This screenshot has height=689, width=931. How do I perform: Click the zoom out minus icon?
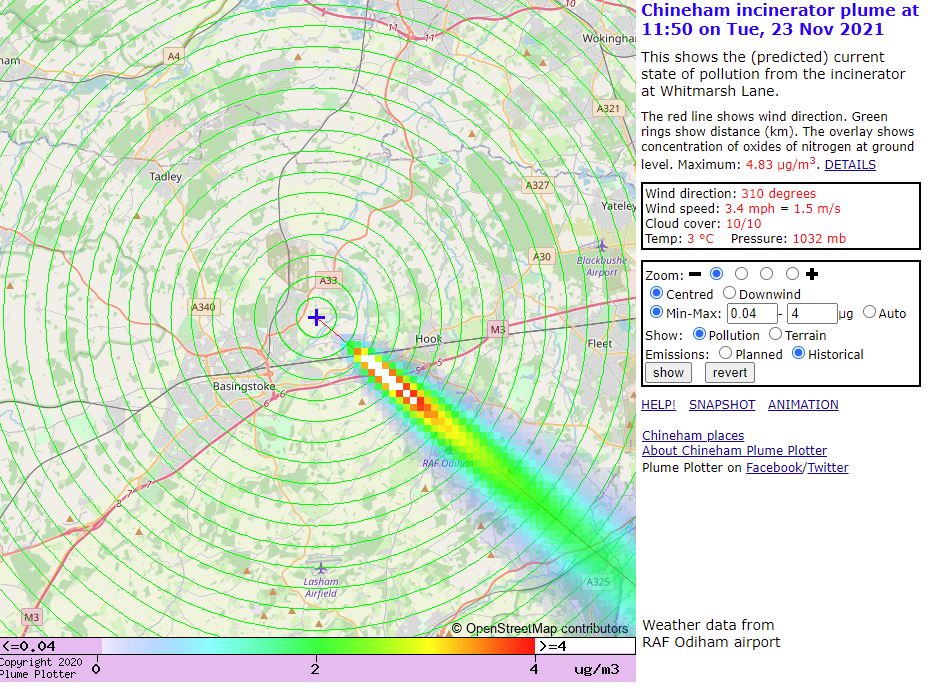click(695, 274)
